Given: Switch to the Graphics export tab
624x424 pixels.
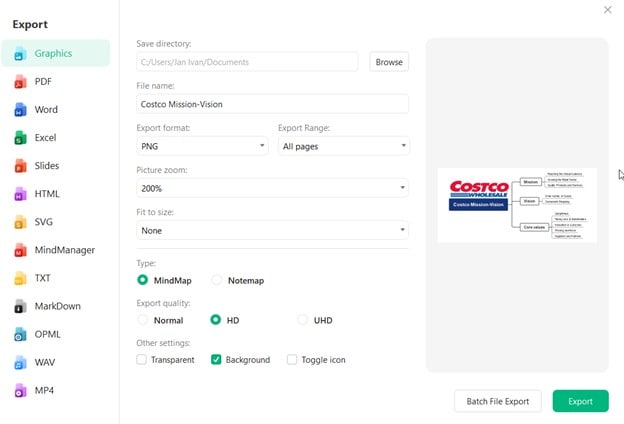Looking at the screenshot, I should click(55, 54).
